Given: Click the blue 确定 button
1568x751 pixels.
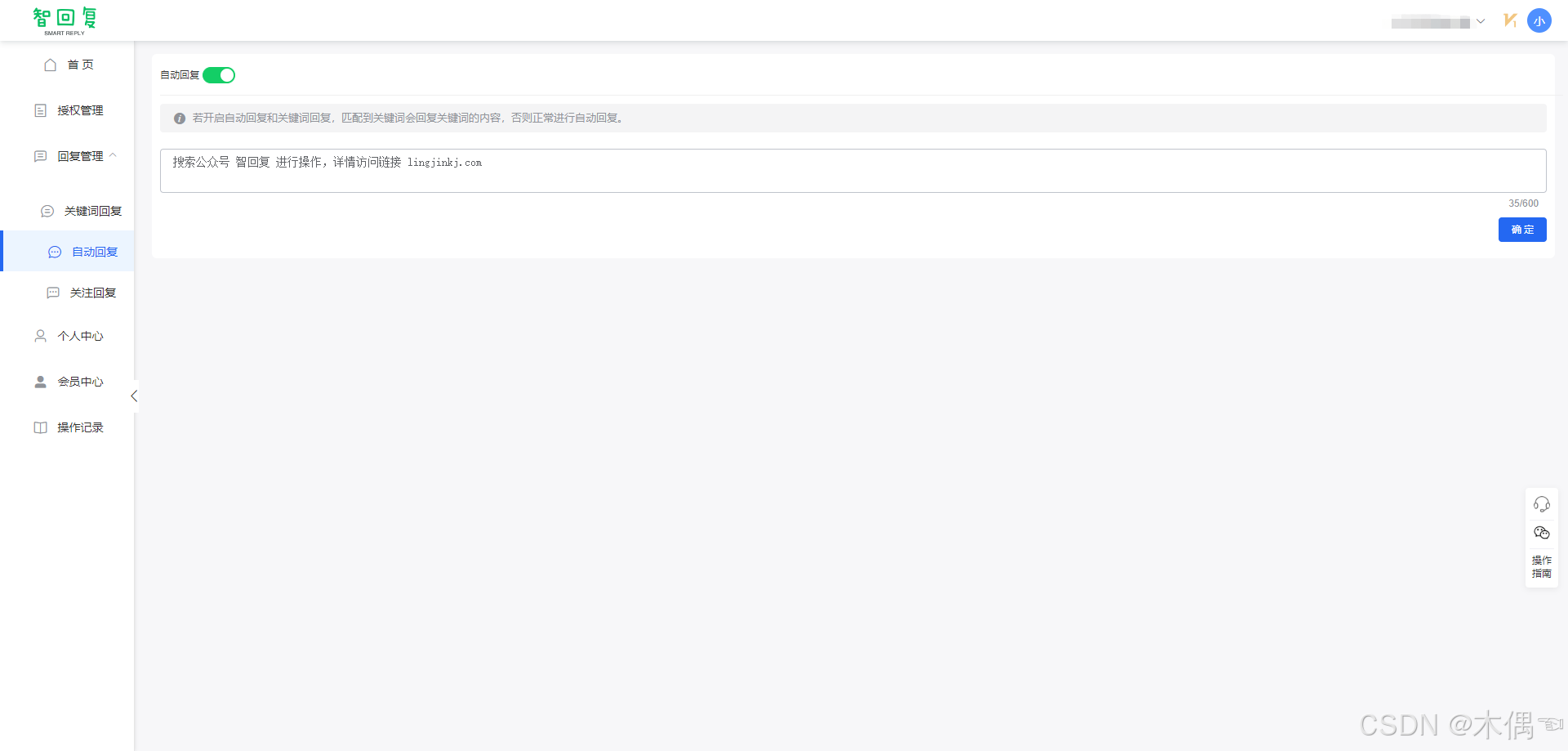Looking at the screenshot, I should (x=1522, y=230).
